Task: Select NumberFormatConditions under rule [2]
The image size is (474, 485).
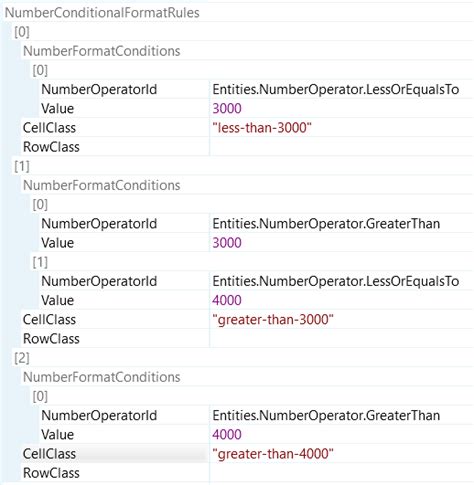Action: pos(102,377)
